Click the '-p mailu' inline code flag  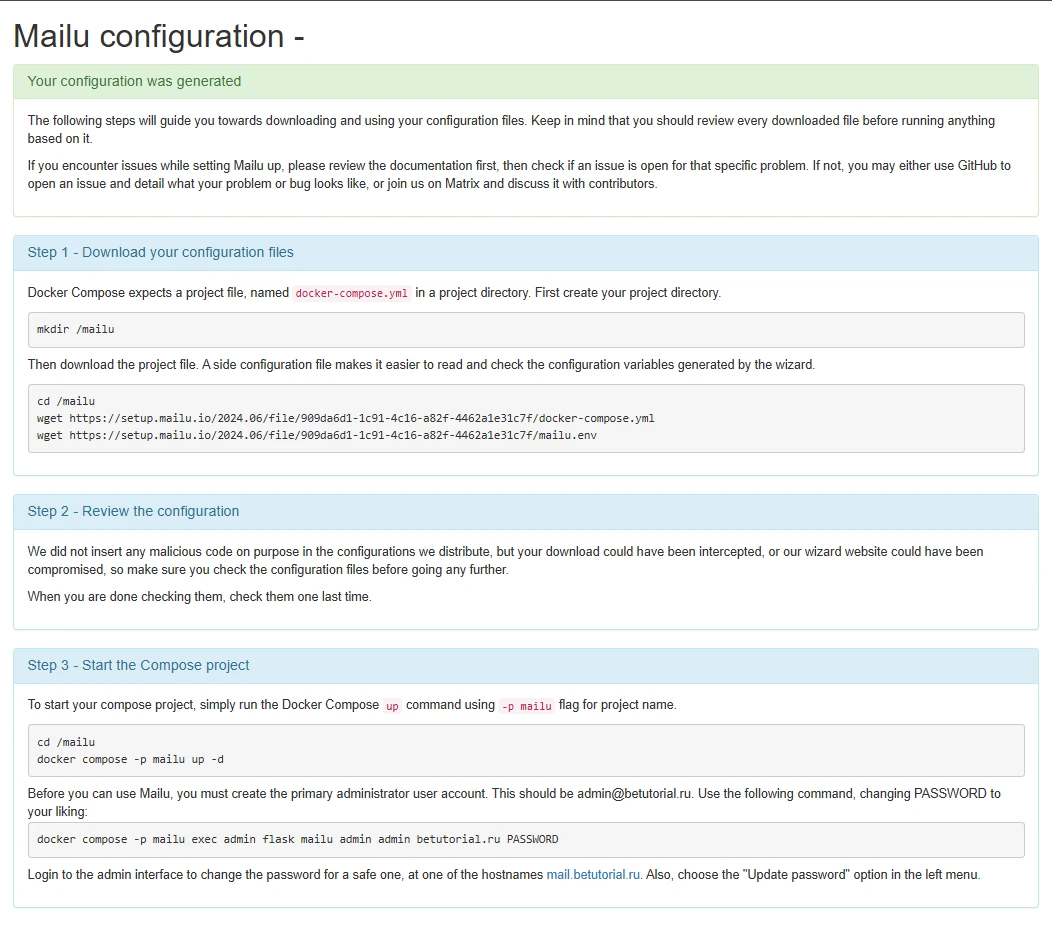(x=527, y=706)
